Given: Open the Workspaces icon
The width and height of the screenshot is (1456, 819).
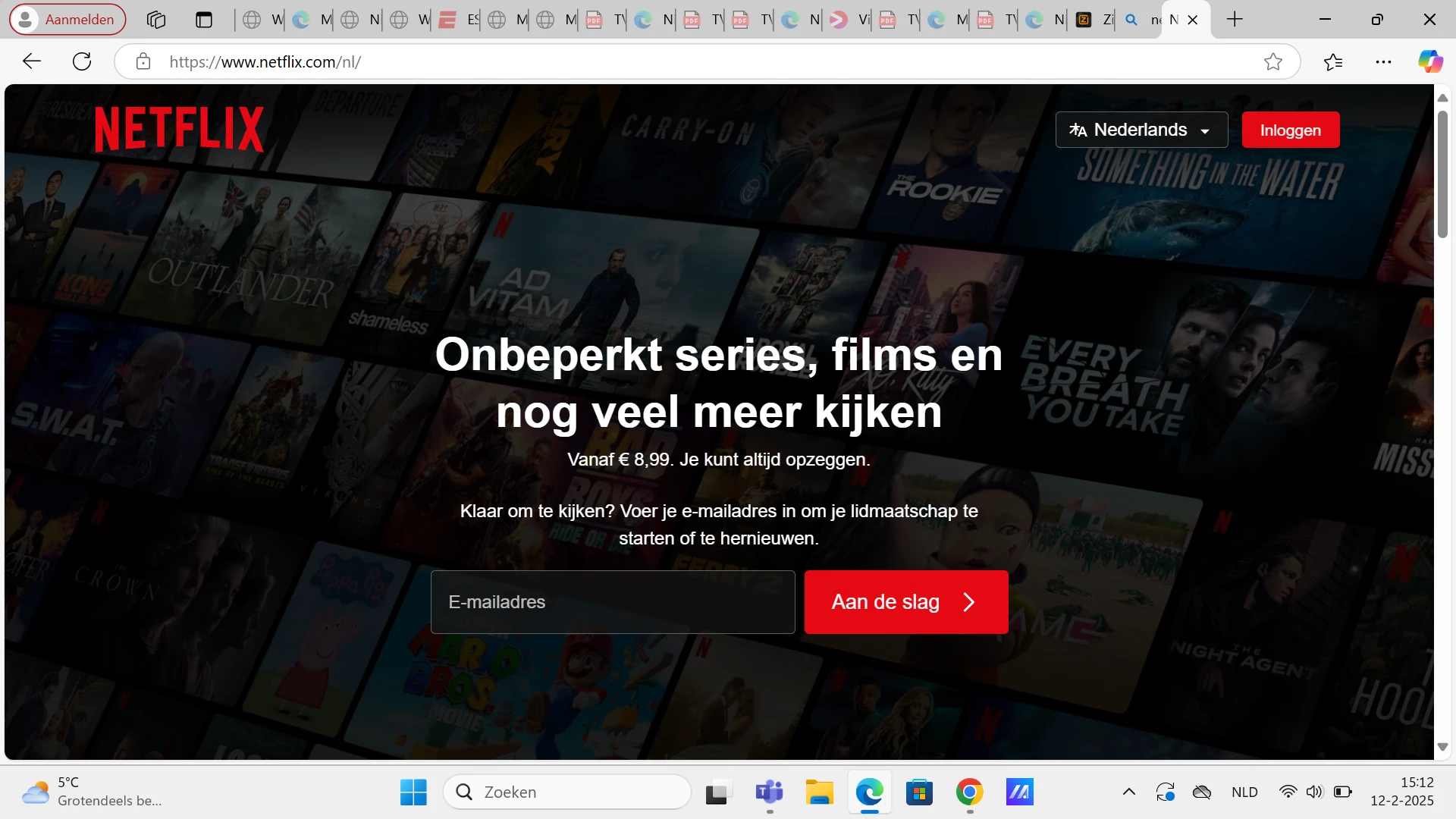Looking at the screenshot, I should point(156,20).
